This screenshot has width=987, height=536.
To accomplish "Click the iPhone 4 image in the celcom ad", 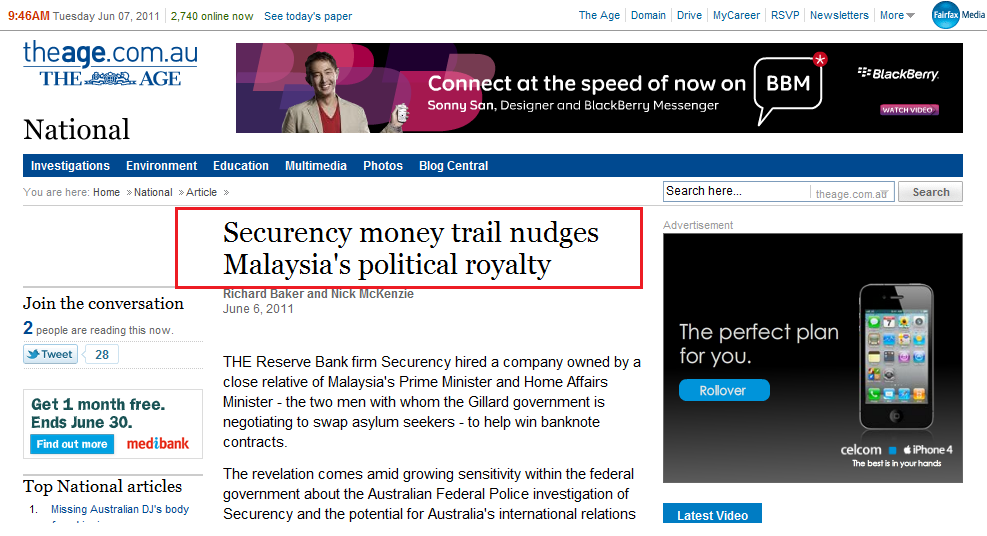I will click(x=896, y=357).
